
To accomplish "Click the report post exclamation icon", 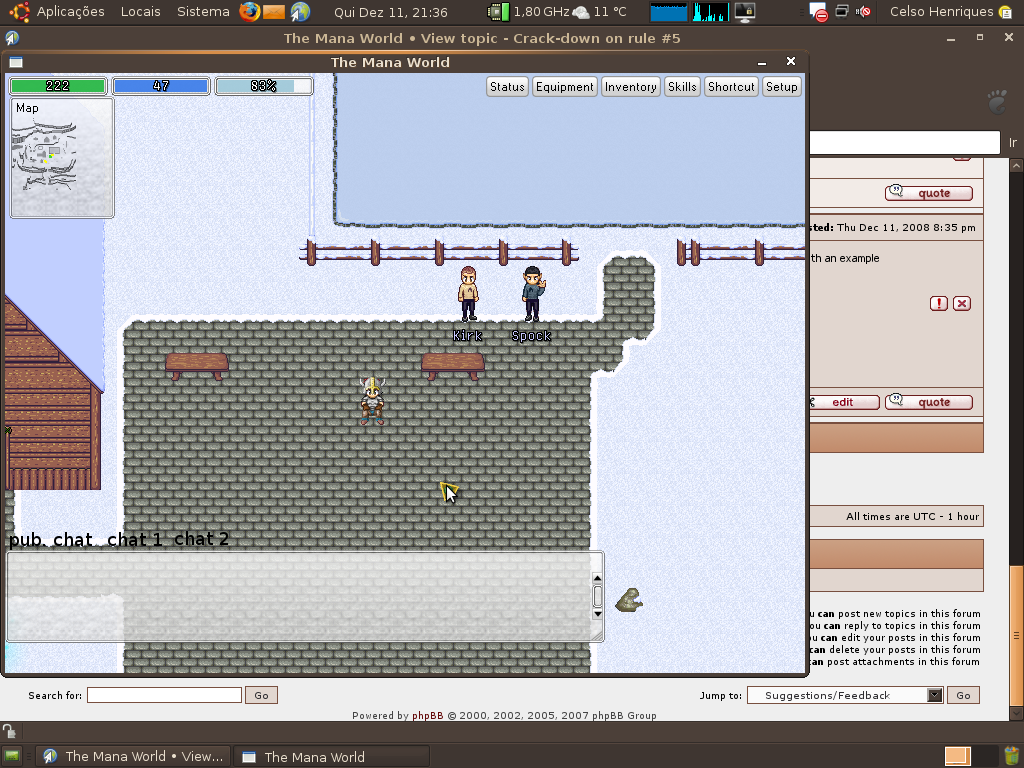I will [938, 303].
